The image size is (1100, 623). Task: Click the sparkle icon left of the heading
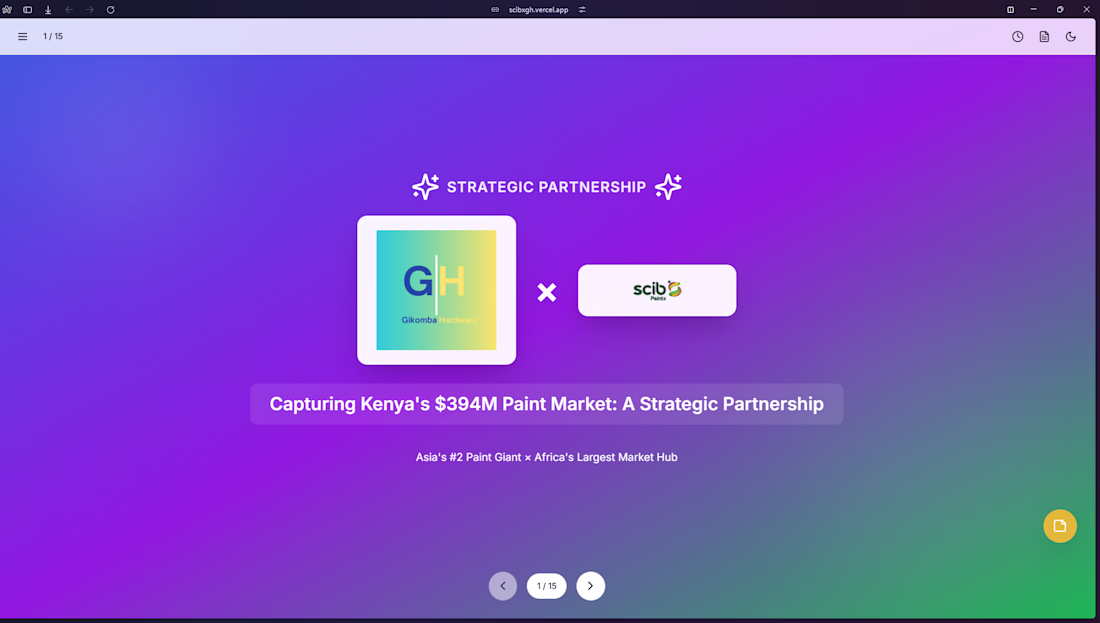tap(425, 187)
